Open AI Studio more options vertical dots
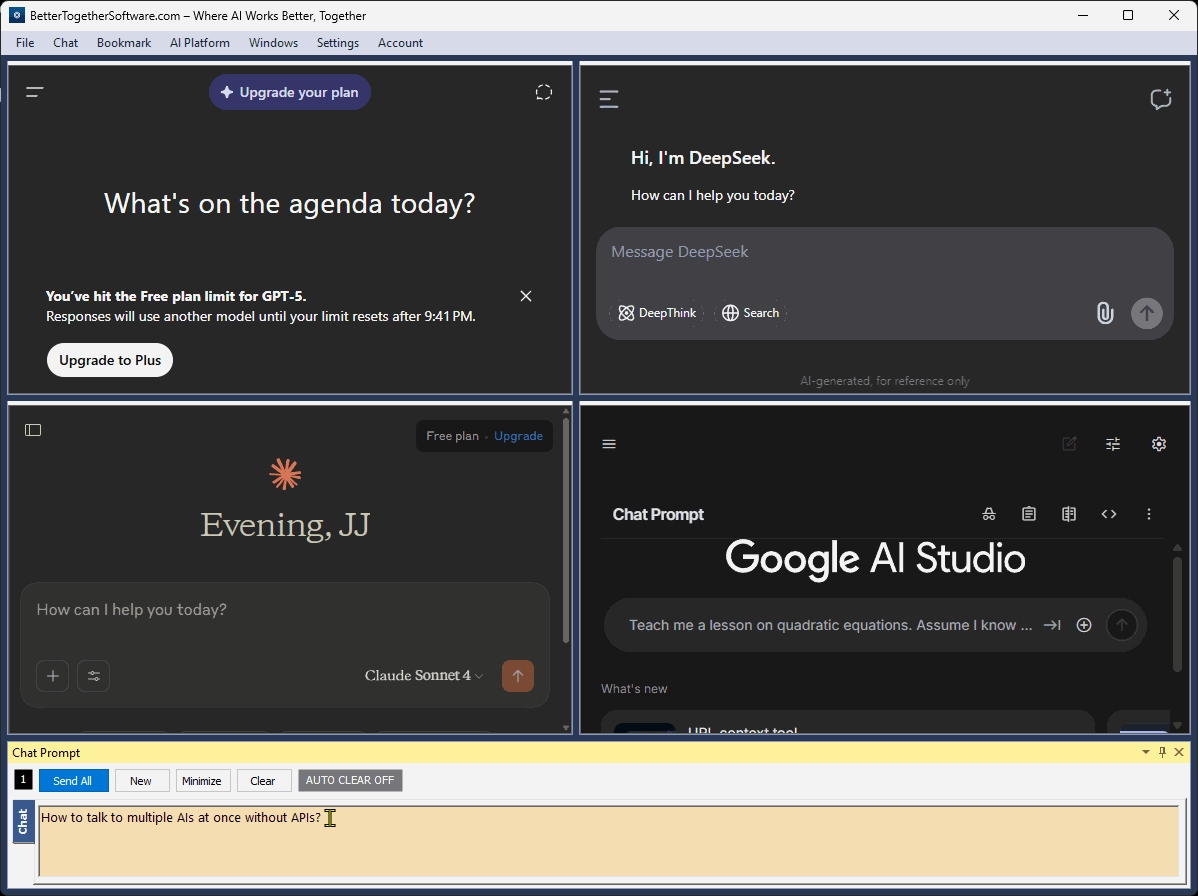The image size is (1198, 896). [x=1148, y=515]
